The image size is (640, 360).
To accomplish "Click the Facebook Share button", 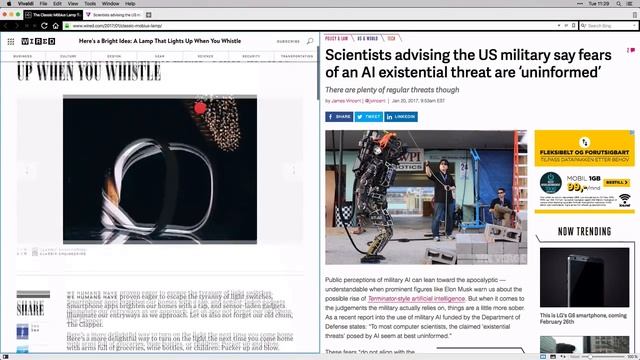I will [x=339, y=117].
